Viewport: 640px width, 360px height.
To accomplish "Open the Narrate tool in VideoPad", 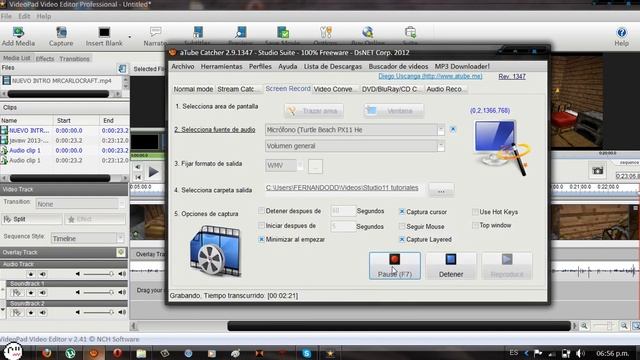I will pyautogui.click(x=155, y=36).
